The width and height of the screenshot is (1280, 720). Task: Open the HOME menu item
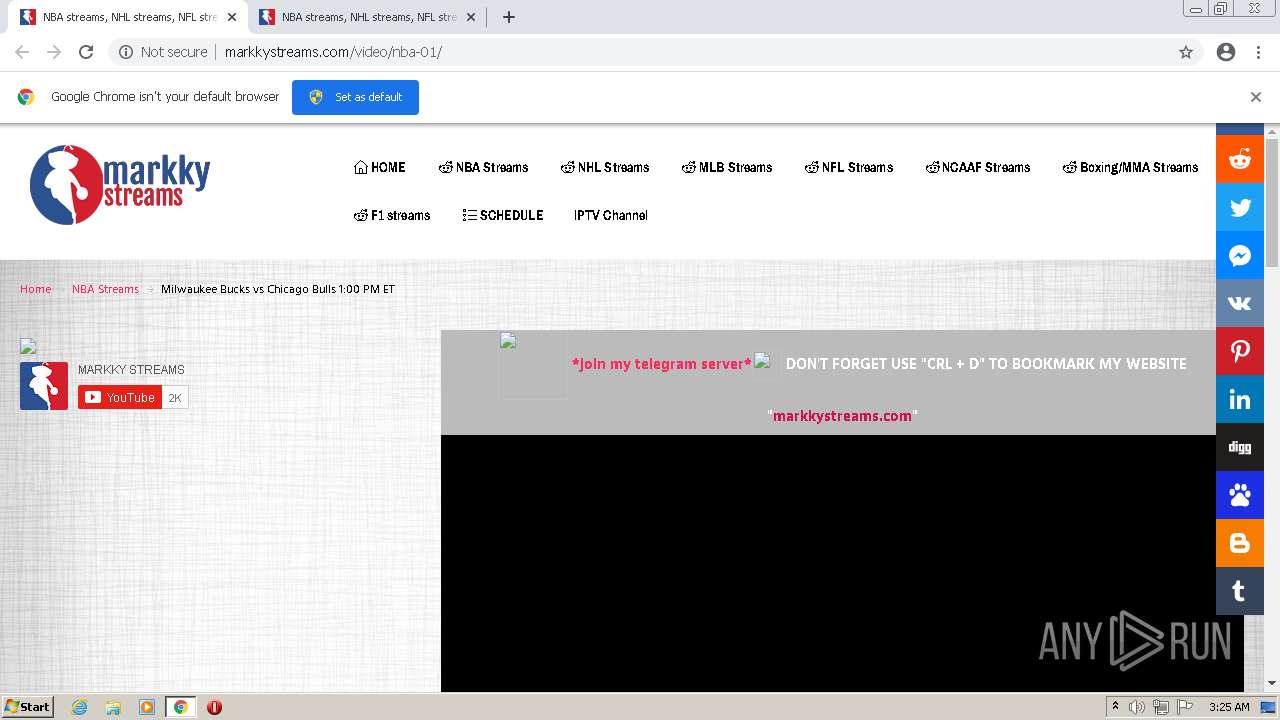tap(380, 167)
